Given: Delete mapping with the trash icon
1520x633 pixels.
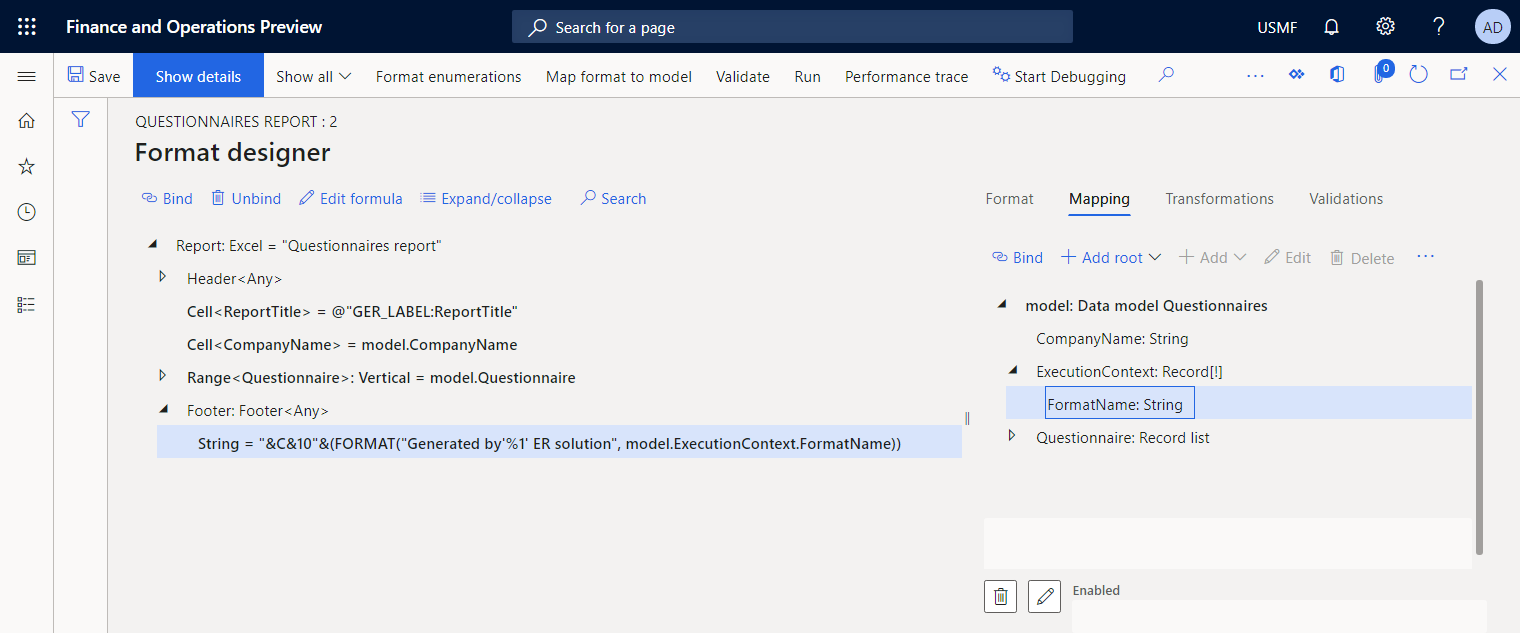Looking at the screenshot, I should click(x=1000, y=596).
